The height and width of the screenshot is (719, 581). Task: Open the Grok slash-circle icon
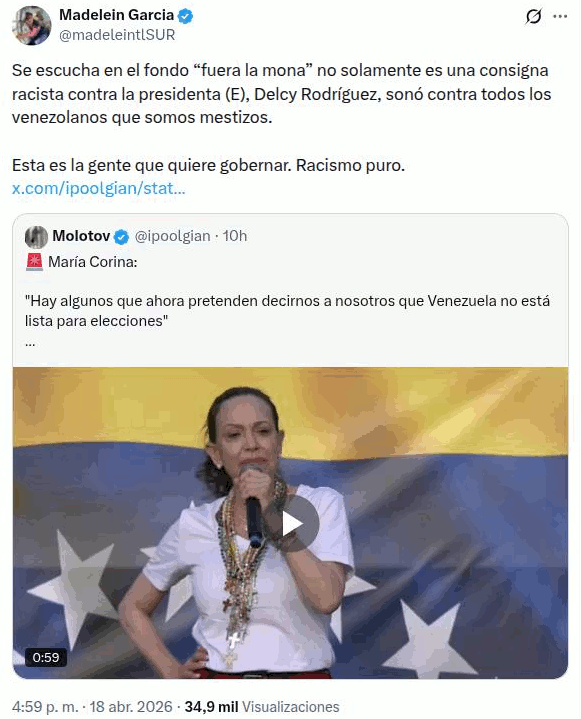point(533,17)
